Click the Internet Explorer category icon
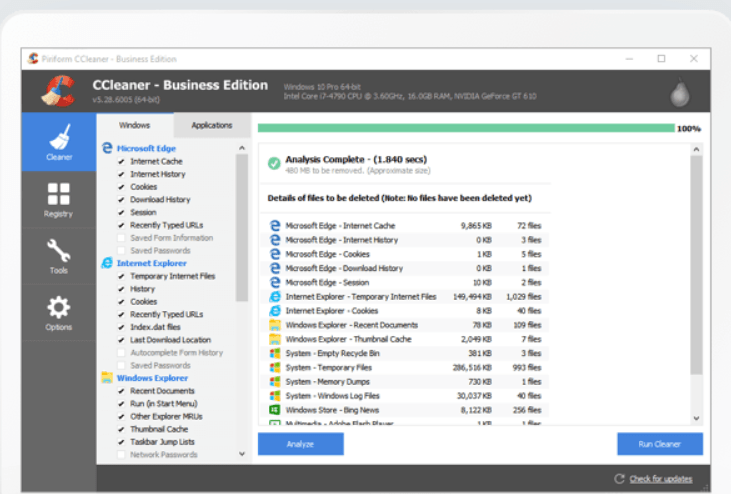This screenshot has height=494, width=731. tap(107, 263)
